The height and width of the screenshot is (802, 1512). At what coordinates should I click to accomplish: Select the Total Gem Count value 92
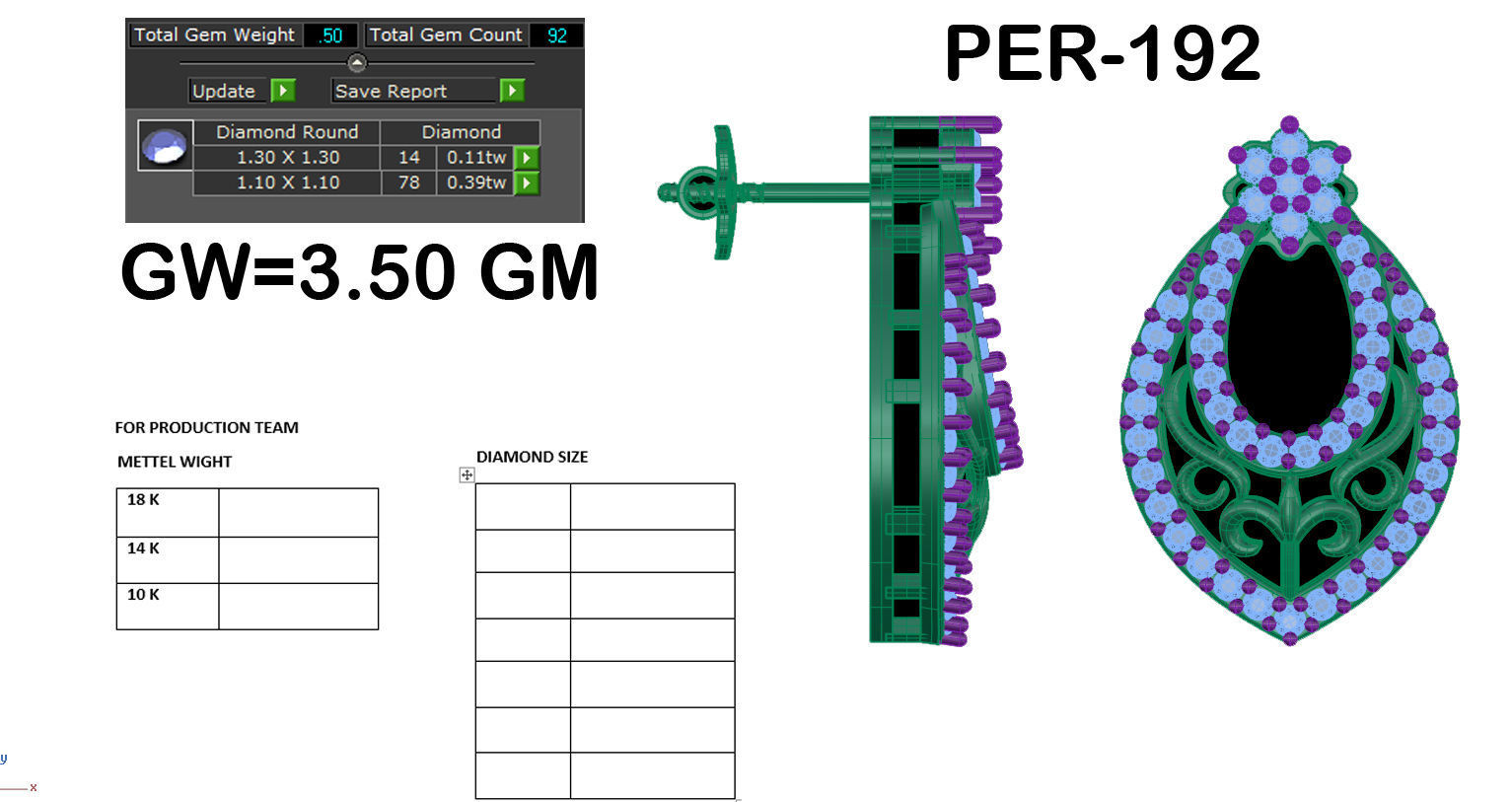[556, 36]
